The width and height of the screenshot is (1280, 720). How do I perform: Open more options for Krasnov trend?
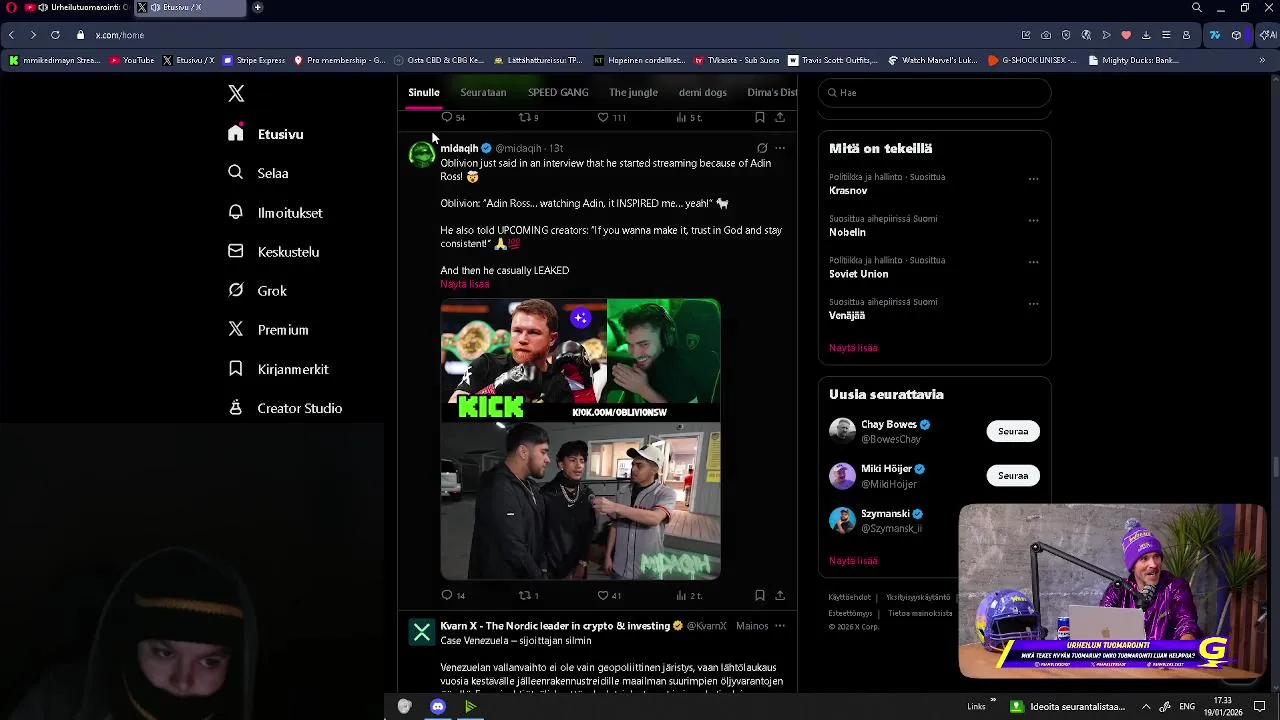point(1034,179)
